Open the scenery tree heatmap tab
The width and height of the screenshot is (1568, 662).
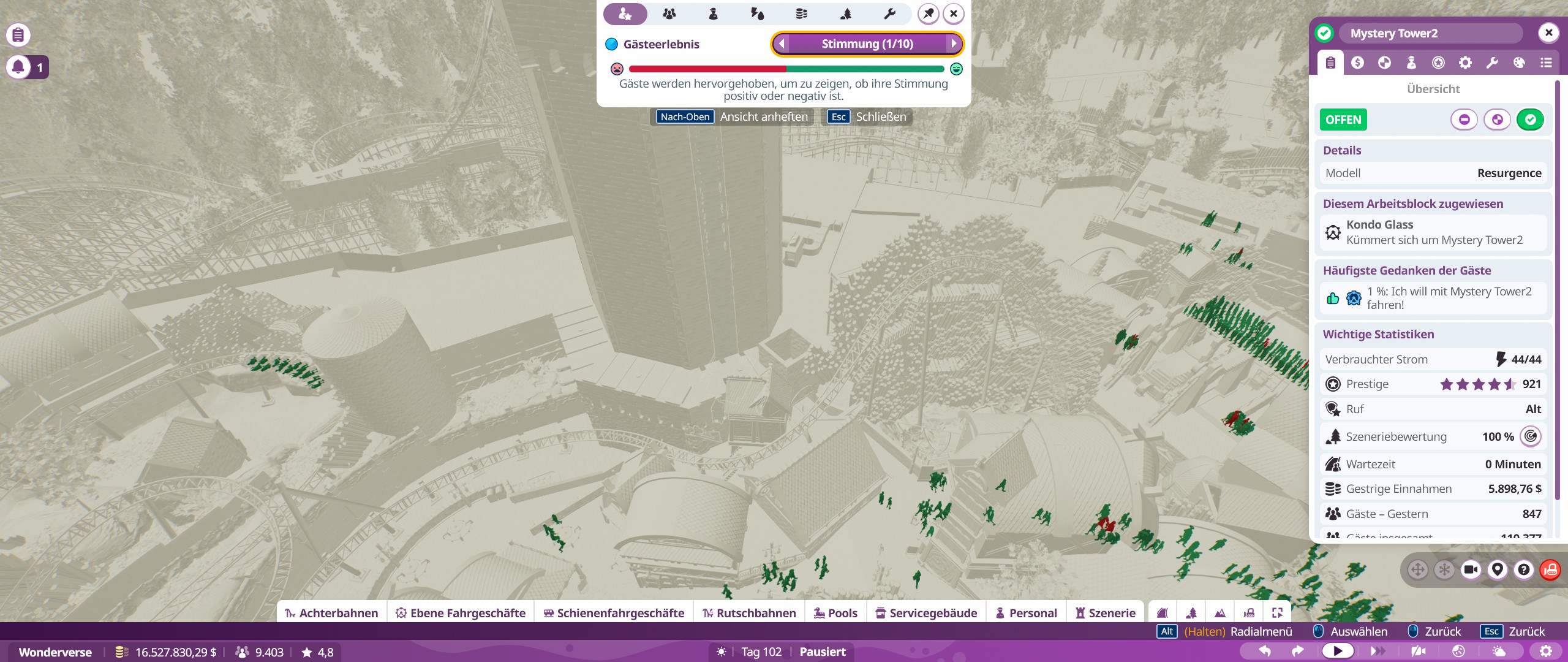coord(846,13)
